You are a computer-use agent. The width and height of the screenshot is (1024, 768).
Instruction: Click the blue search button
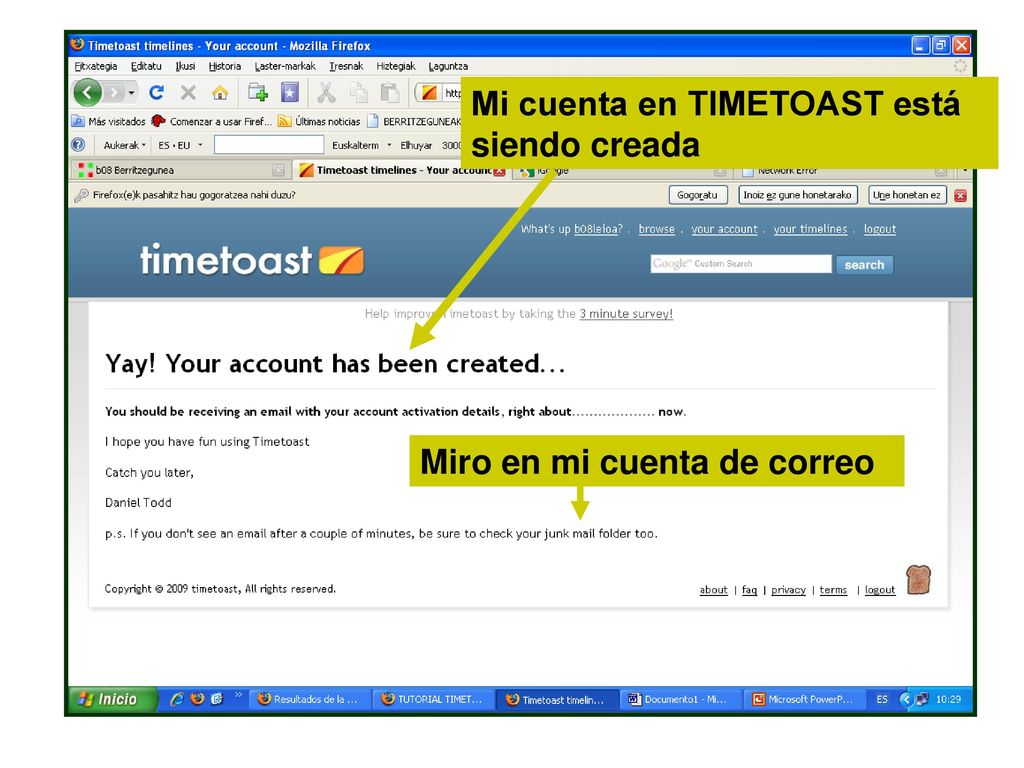[864, 264]
